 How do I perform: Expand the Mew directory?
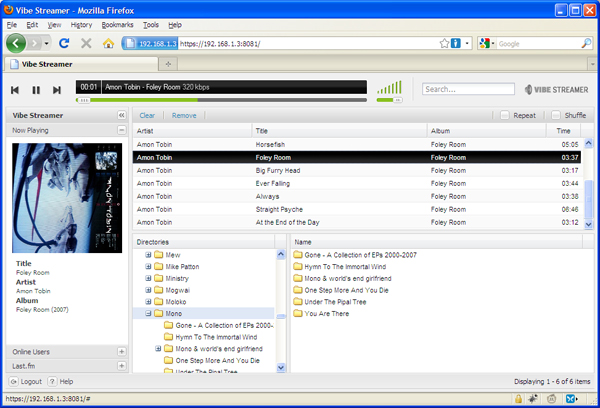148,255
